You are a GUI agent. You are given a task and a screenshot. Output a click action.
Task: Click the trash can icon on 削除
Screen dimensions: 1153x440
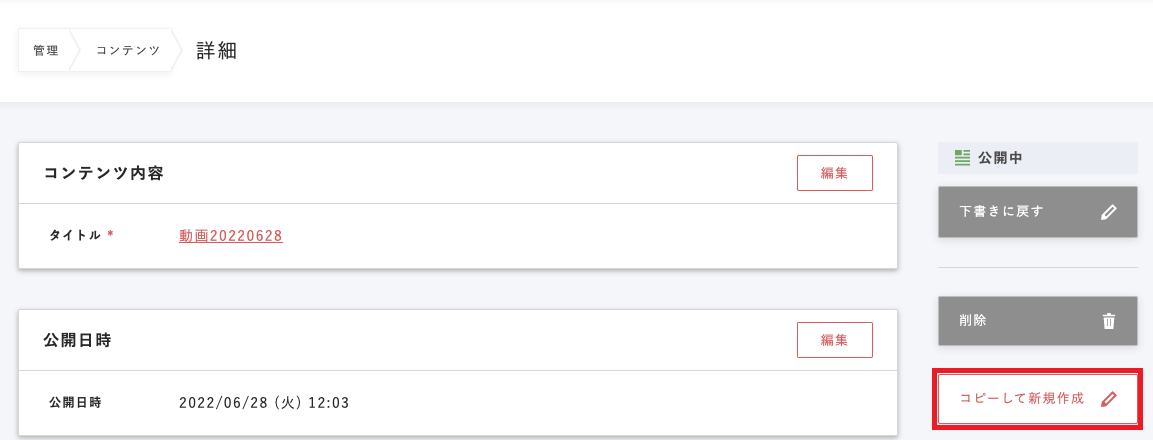point(1108,321)
